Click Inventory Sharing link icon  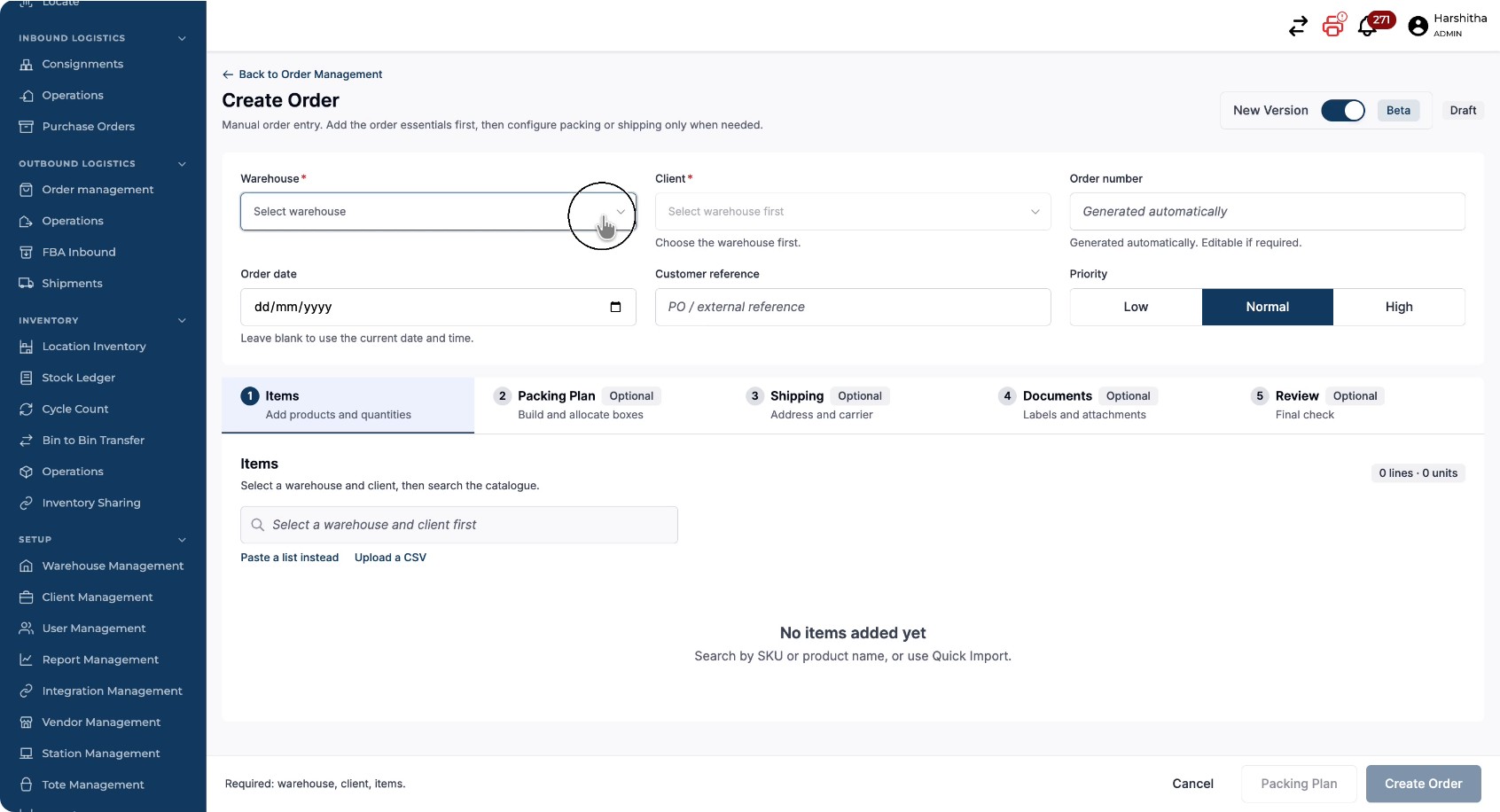click(x=27, y=504)
